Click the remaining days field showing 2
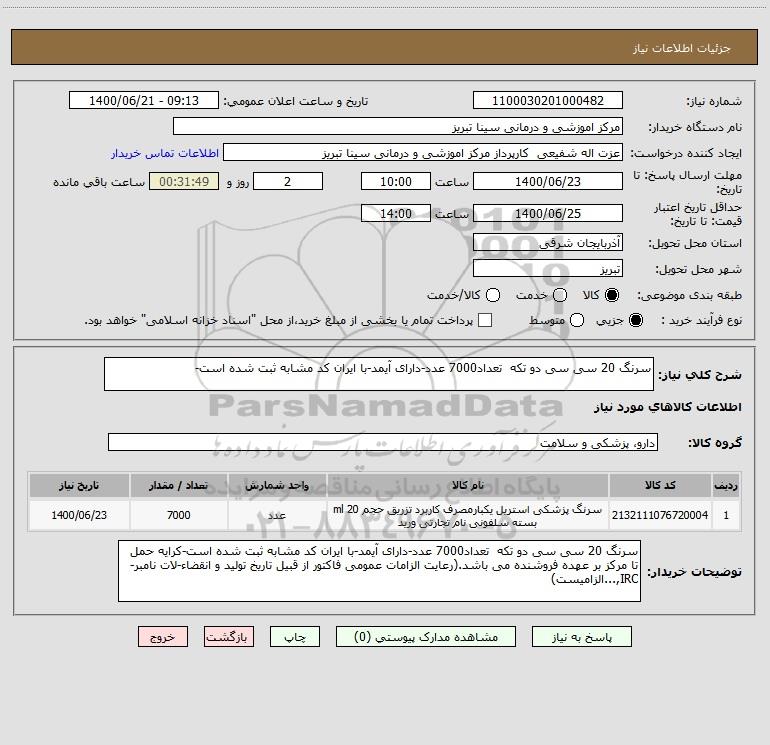770x745 pixels. coord(288,181)
